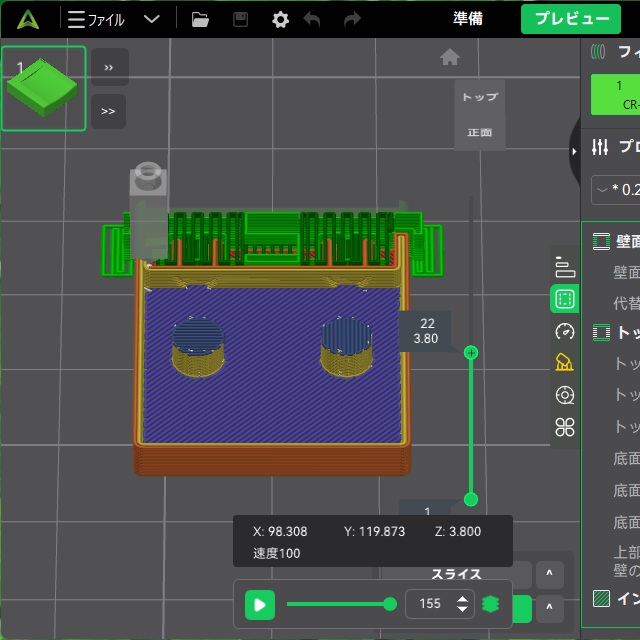Click the upper handle of the layer slider
Image resolution: width=640 pixels, height=640 pixels.
[471, 352]
